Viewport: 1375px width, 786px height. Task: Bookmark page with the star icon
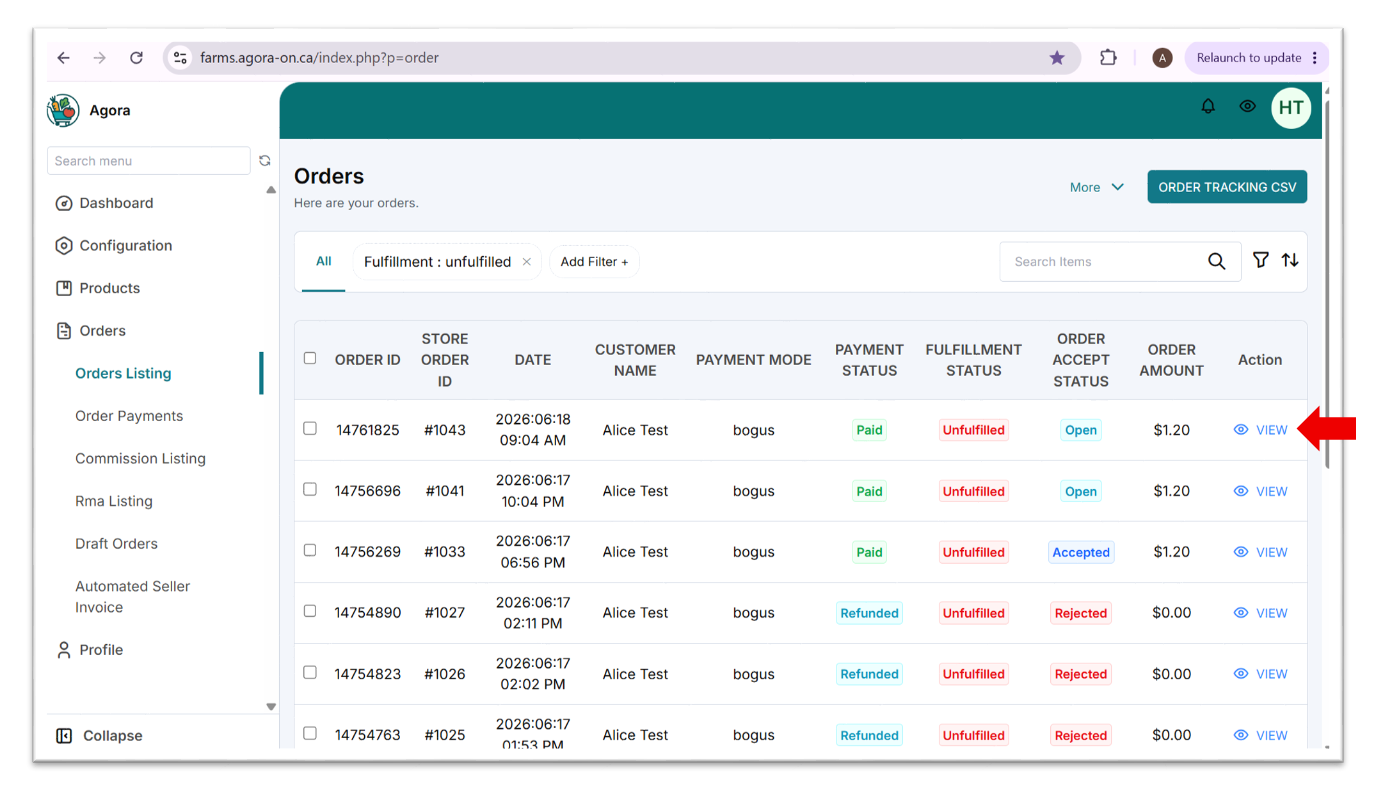coord(1057,58)
